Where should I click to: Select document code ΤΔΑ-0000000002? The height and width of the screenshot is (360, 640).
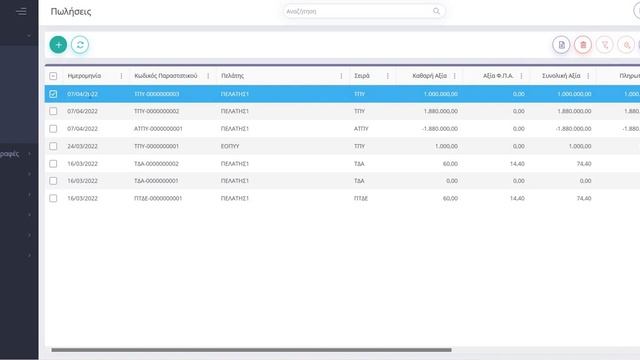click(x=157, y=164)
